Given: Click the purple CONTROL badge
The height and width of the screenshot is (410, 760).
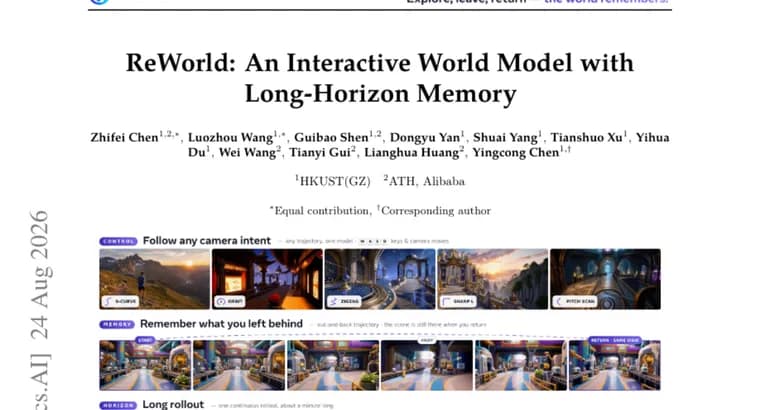Looking at the screenshot, I should (x=118, y=241).
